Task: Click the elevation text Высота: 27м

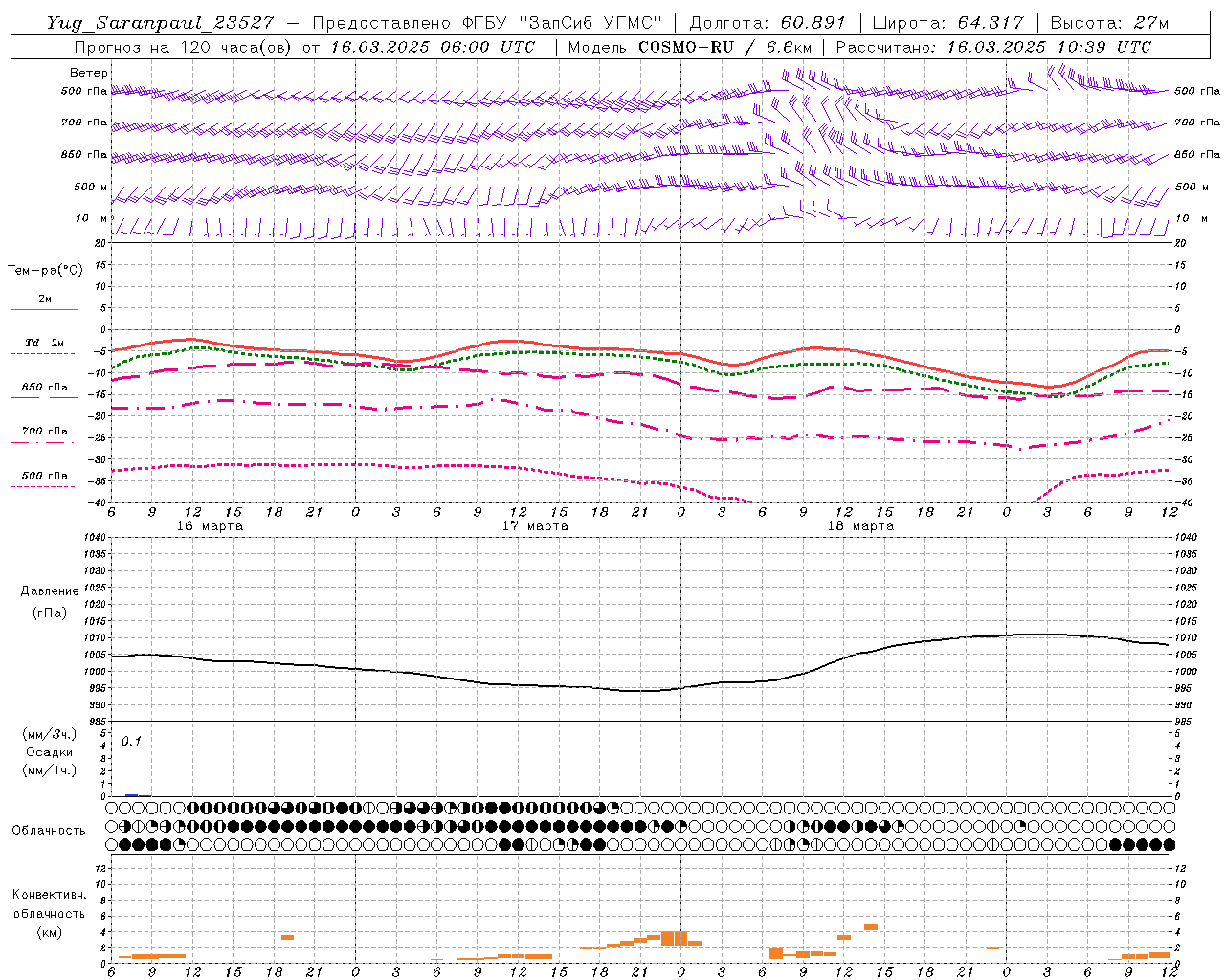Action: (x=1109, y=23)
